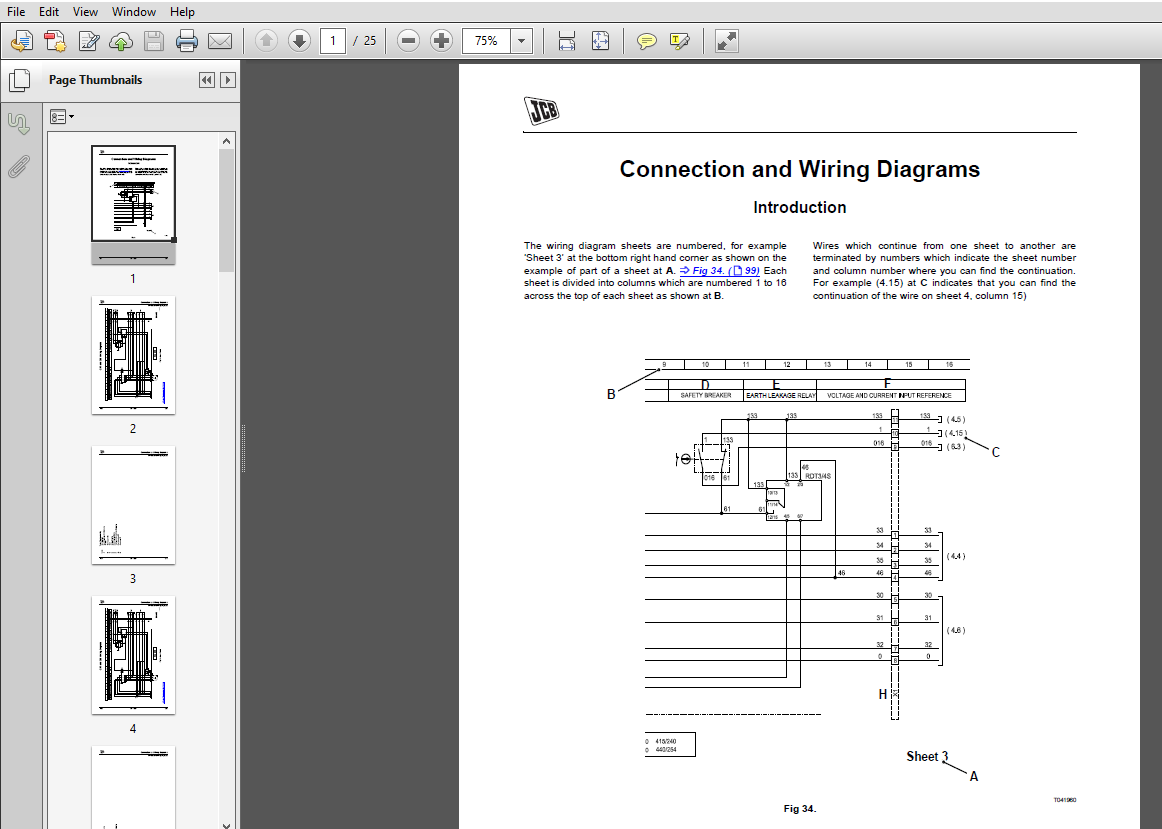
Task: Go to next page with down arrow
Action: coord(299,41)
